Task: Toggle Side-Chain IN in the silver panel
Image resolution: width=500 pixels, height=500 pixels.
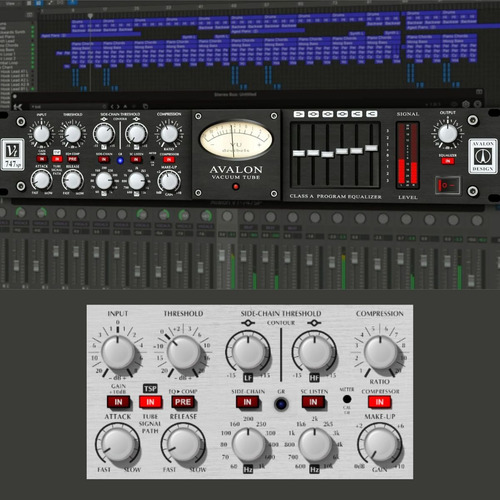Action: pyautogui.click(x=247, y=402)
